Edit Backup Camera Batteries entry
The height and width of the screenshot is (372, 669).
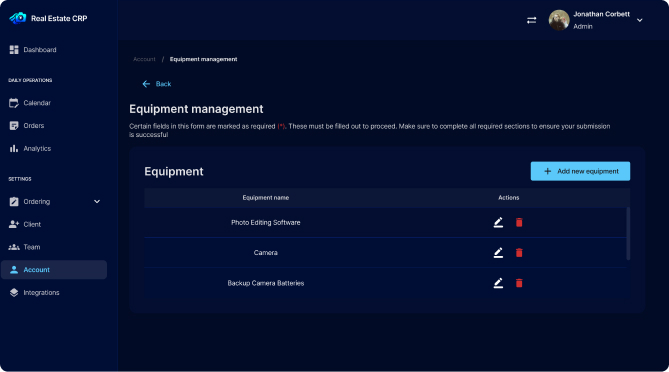[498, 283]
